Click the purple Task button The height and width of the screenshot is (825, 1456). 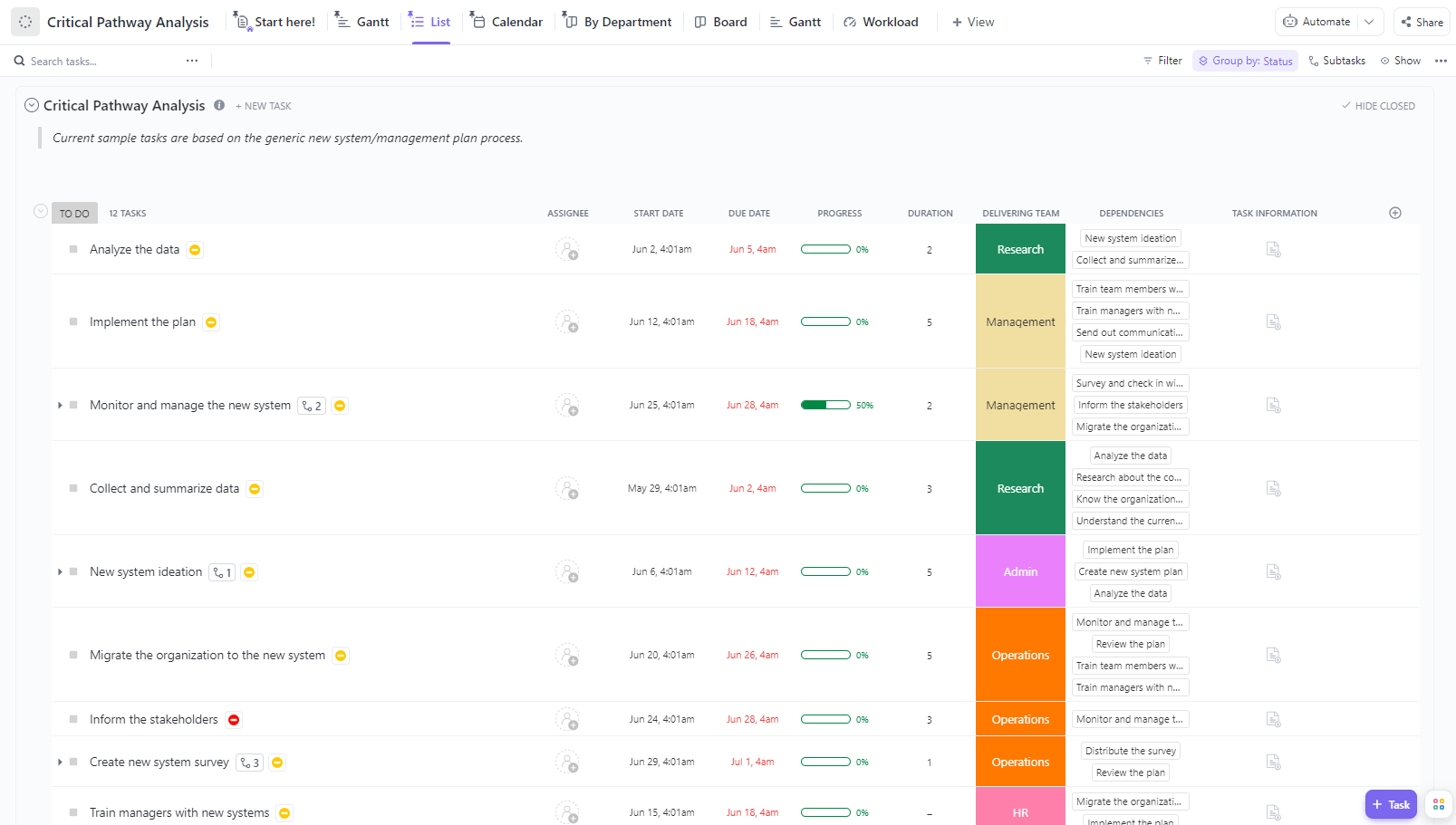[1390, 804]
